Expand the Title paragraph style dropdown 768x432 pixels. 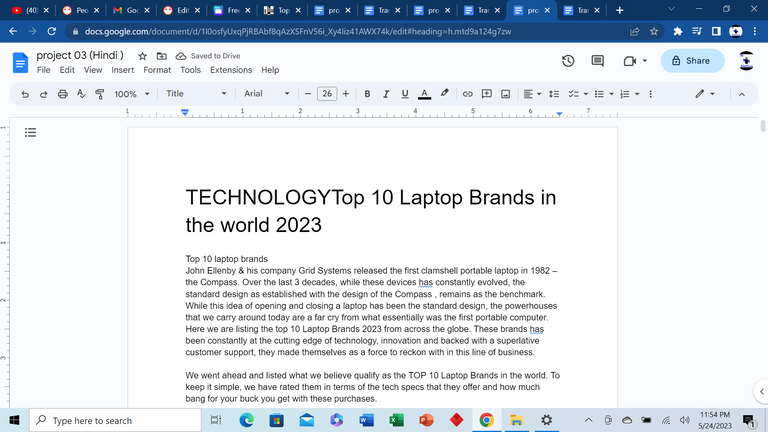(x=195, y=94)
